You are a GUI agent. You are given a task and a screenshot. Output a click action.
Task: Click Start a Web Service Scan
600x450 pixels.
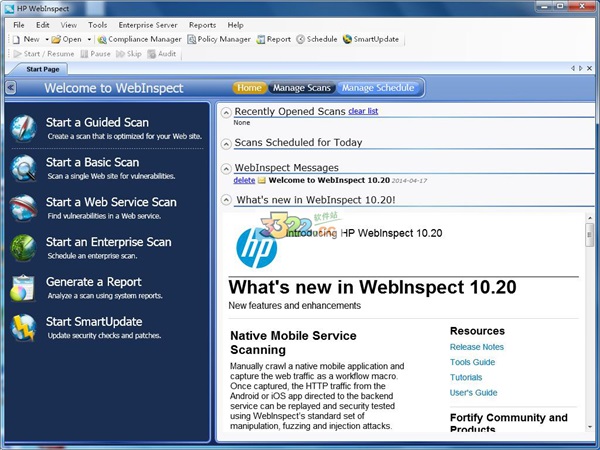[111, 202]
